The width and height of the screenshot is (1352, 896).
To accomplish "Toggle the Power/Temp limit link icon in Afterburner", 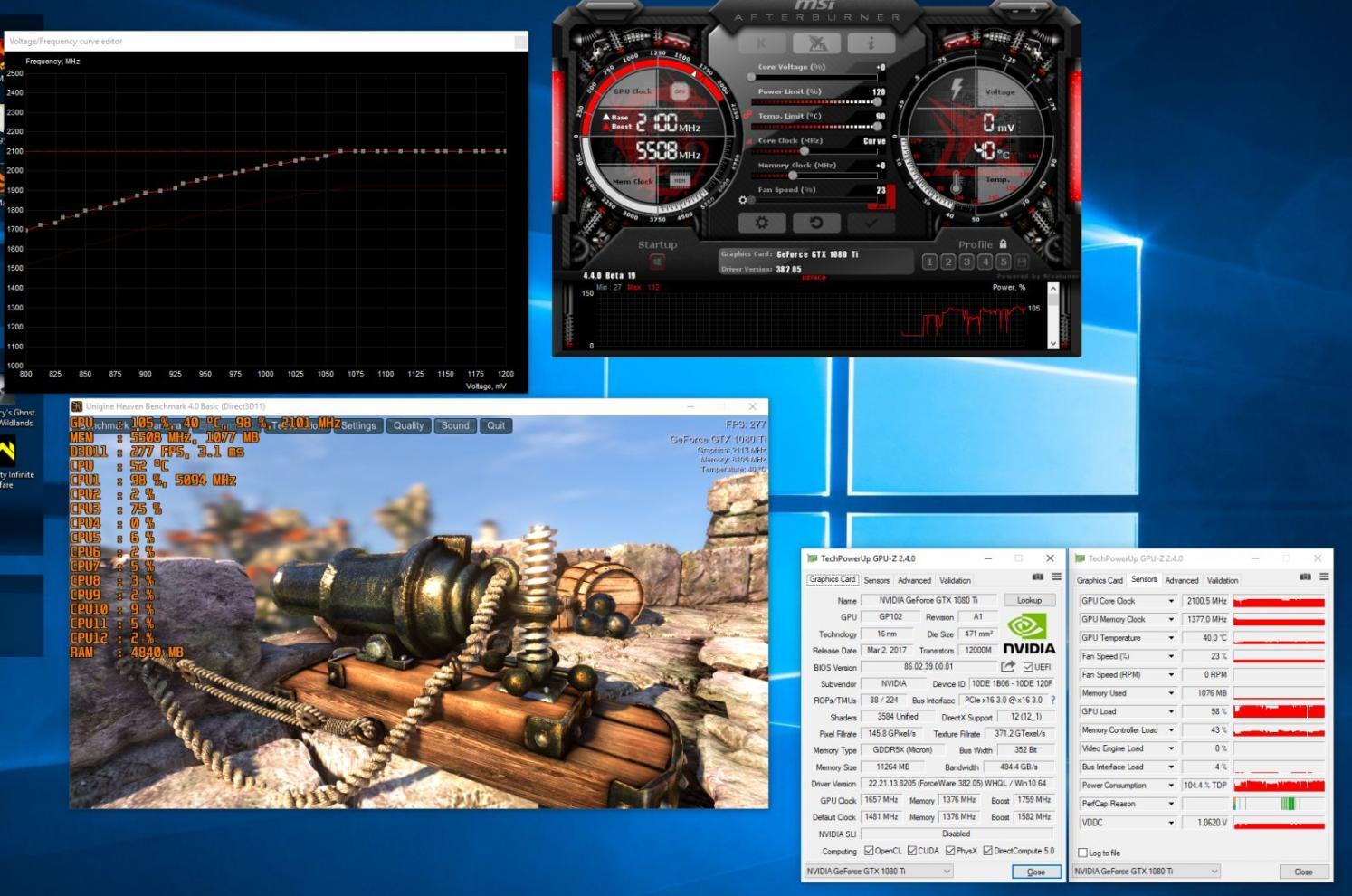I will click(x=747, y=116).
